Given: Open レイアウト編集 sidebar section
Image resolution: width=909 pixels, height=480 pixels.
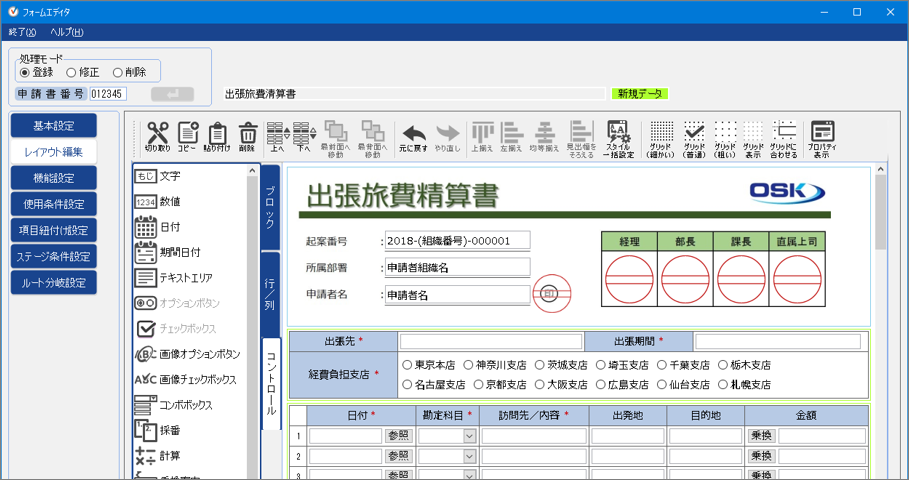Looking at the screenshot, I should pos(53,152).
